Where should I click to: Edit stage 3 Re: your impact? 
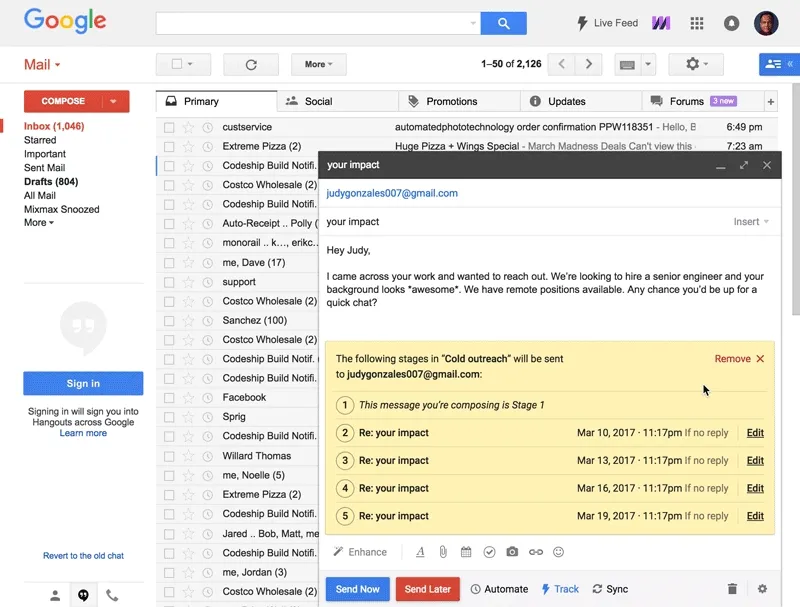pyautogui.click(x=755, y=461)
